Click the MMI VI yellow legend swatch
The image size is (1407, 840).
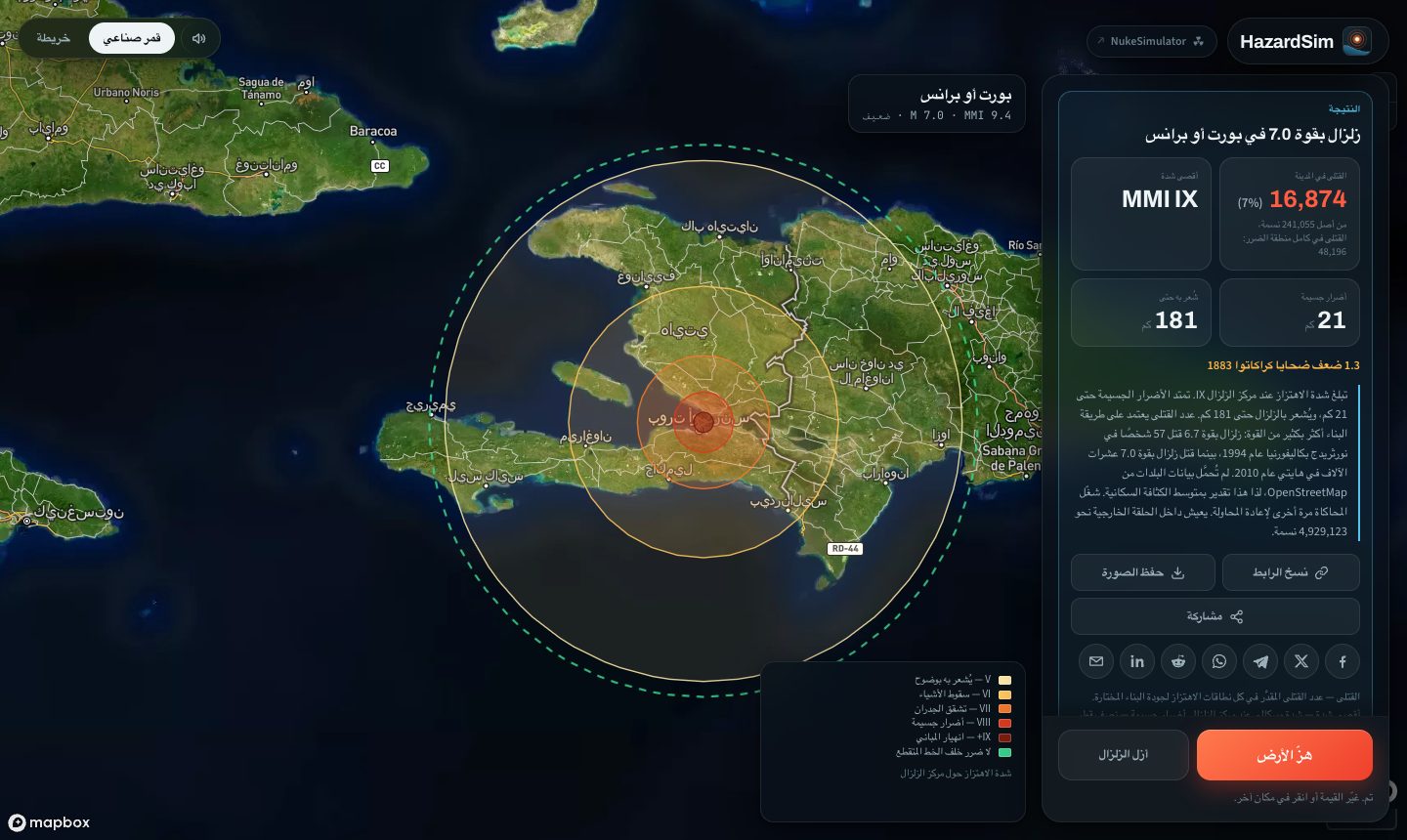(1004, 694)
